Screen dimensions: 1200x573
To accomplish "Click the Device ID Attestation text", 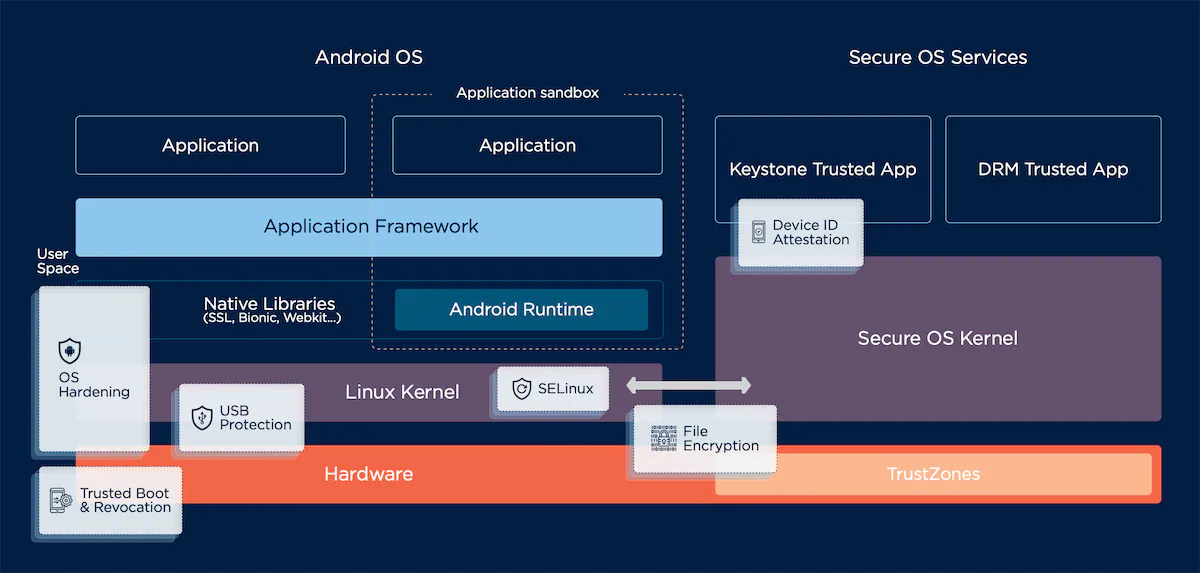I will coord(811,232).
